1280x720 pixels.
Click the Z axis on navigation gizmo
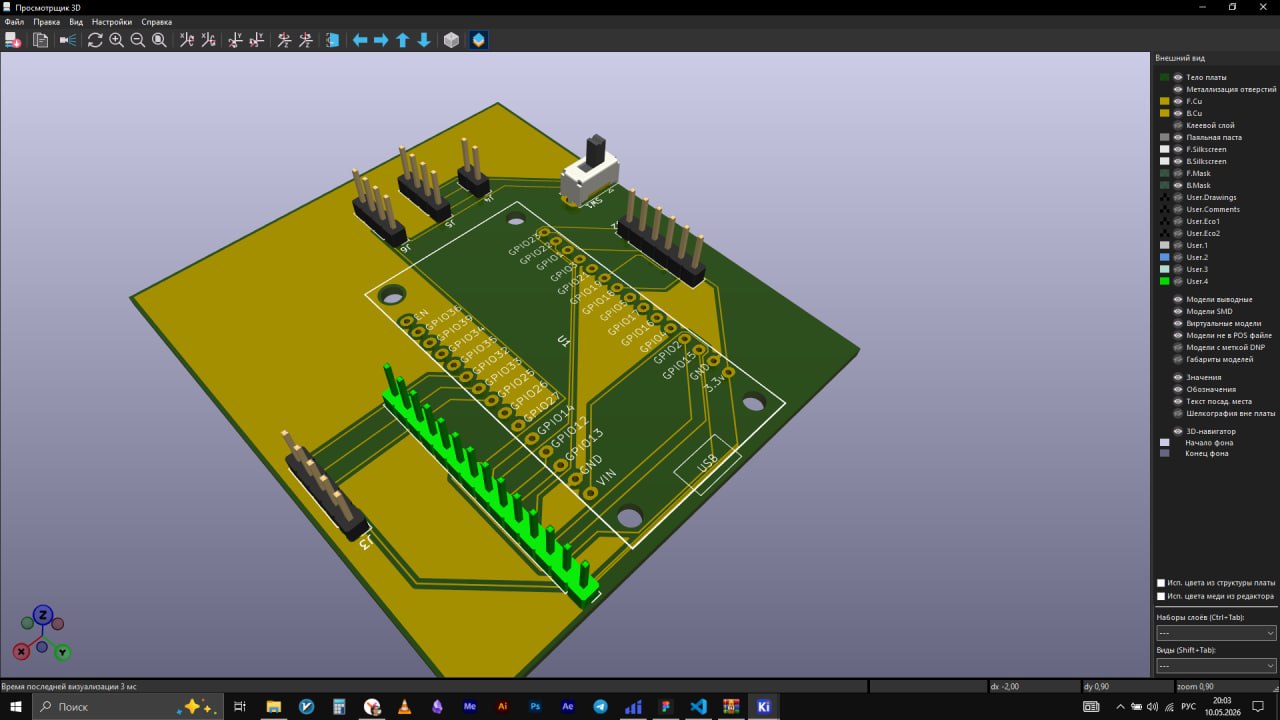click(x=42, y=614)
